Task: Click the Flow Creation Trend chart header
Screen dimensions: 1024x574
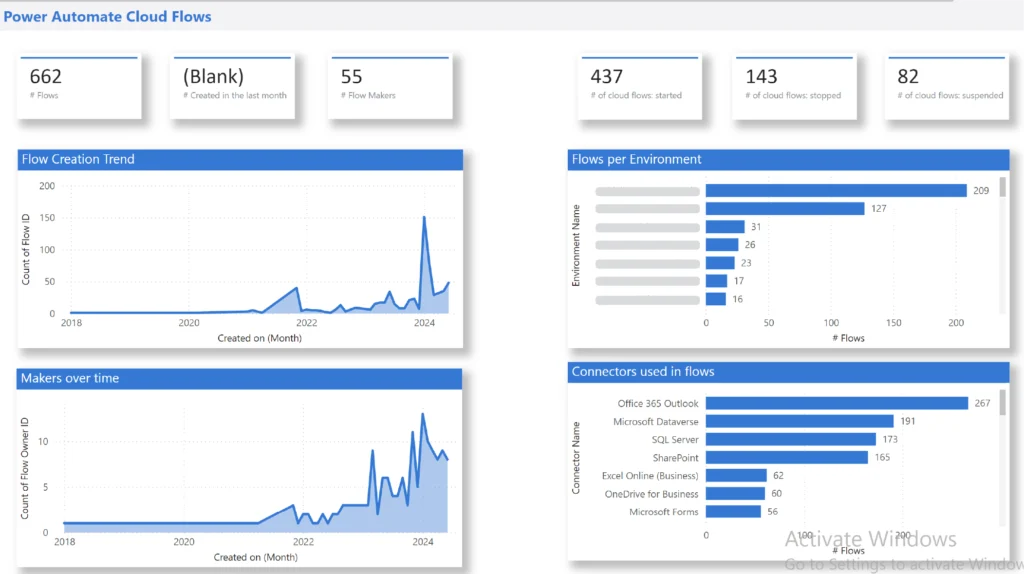Action: coord(240,159)
